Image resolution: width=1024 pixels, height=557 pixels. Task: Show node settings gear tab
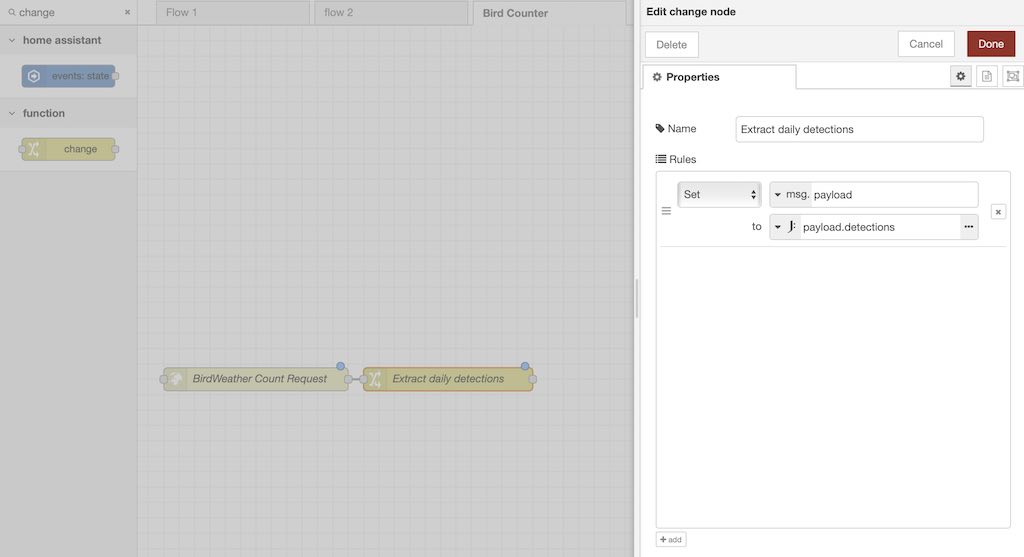[x=960, y=76]
